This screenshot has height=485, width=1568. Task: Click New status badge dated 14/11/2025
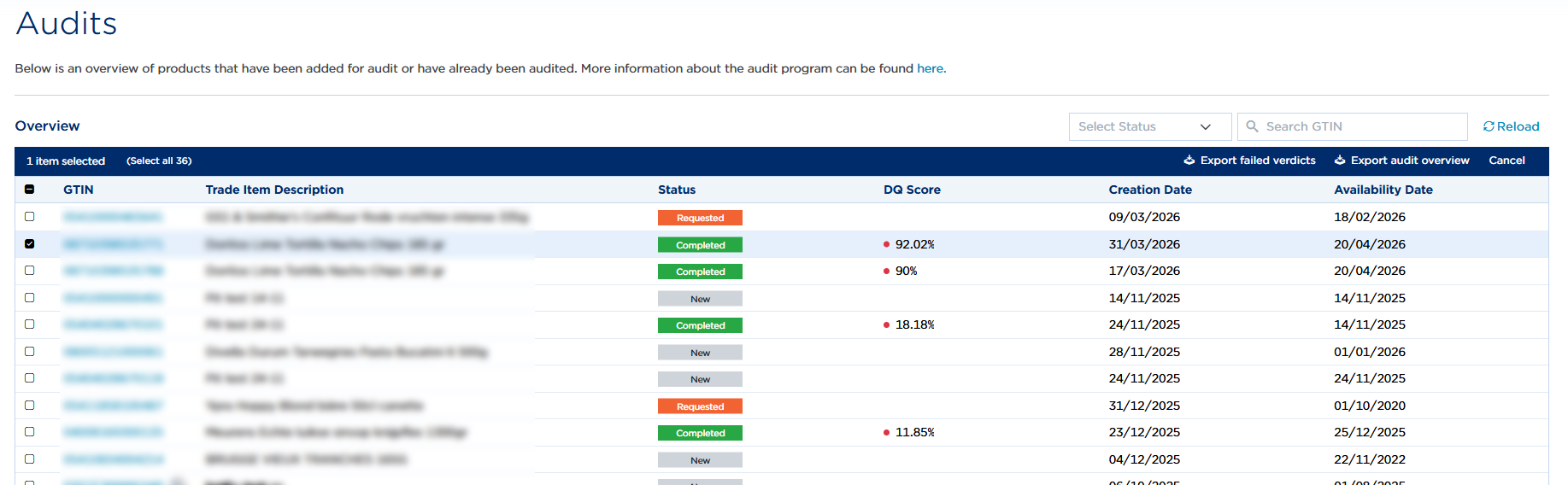[700, 299]
